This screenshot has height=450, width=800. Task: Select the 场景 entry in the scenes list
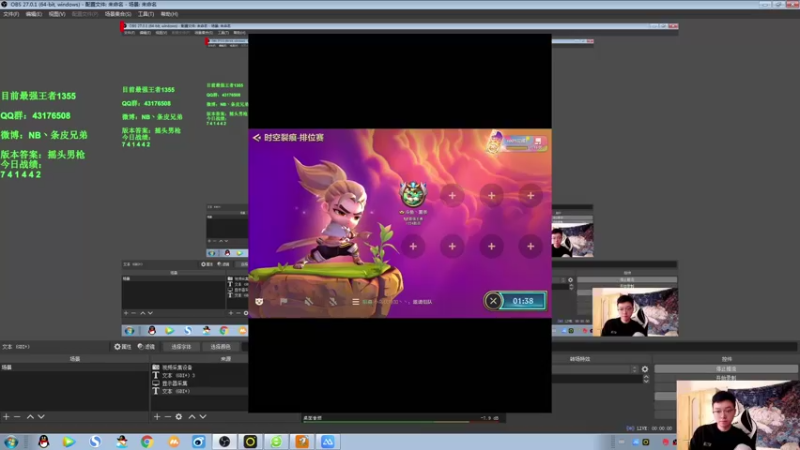click(74, 367)
